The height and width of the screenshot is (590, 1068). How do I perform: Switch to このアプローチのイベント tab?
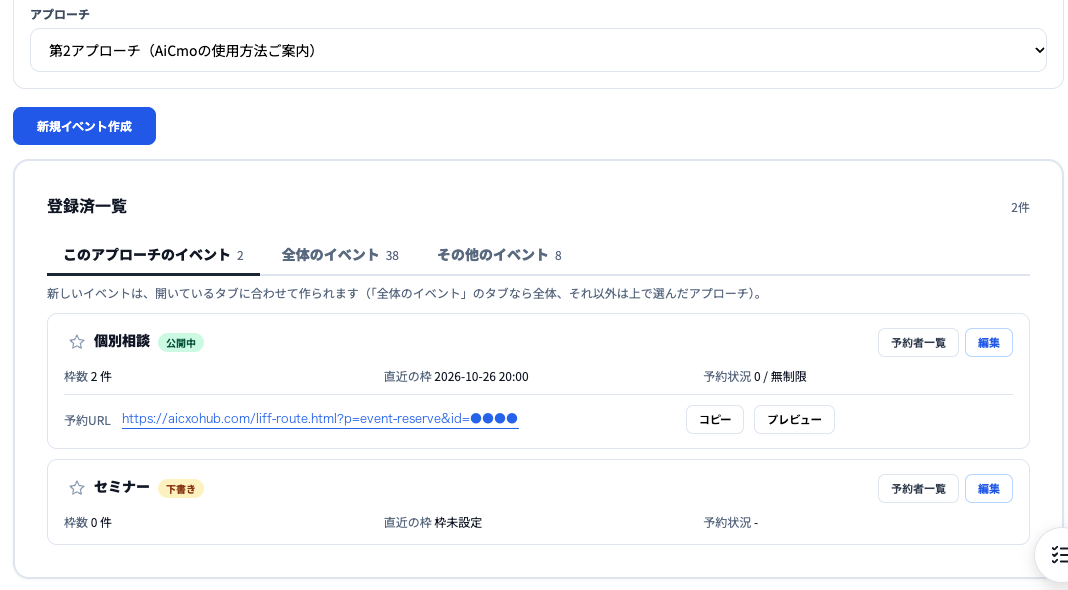(x=153, y=255)
